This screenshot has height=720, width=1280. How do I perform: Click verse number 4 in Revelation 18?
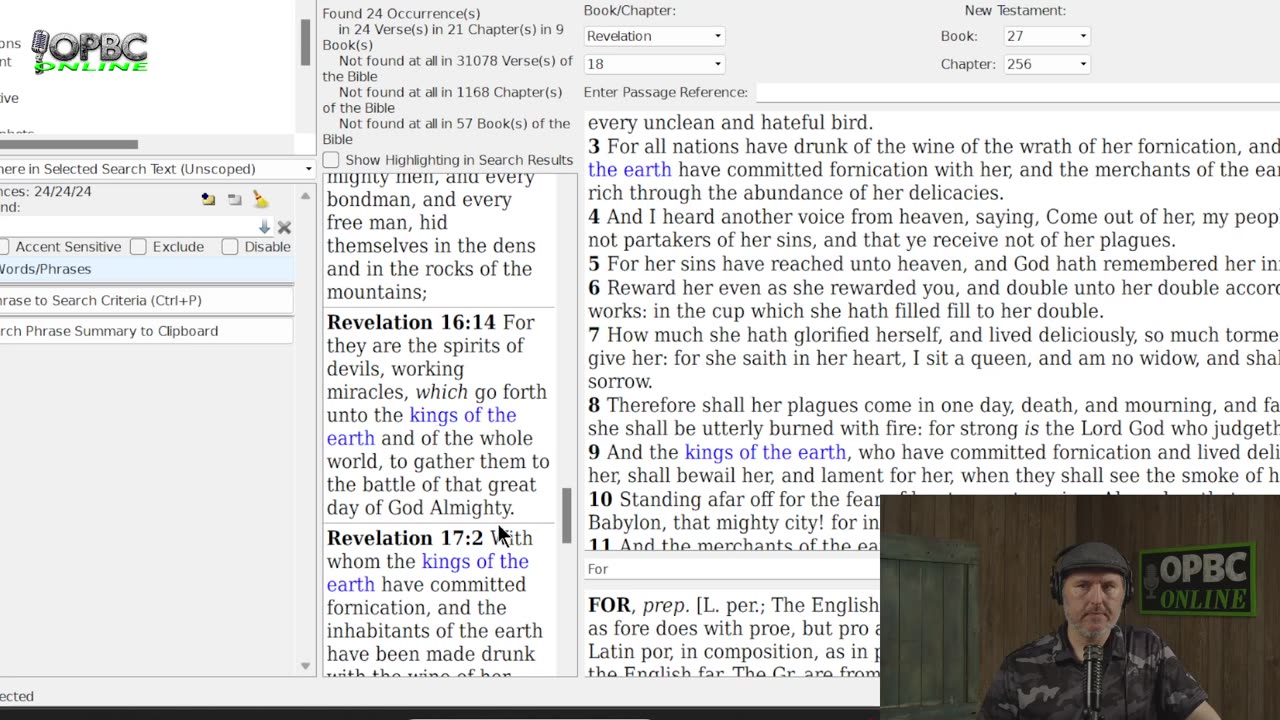594,217
